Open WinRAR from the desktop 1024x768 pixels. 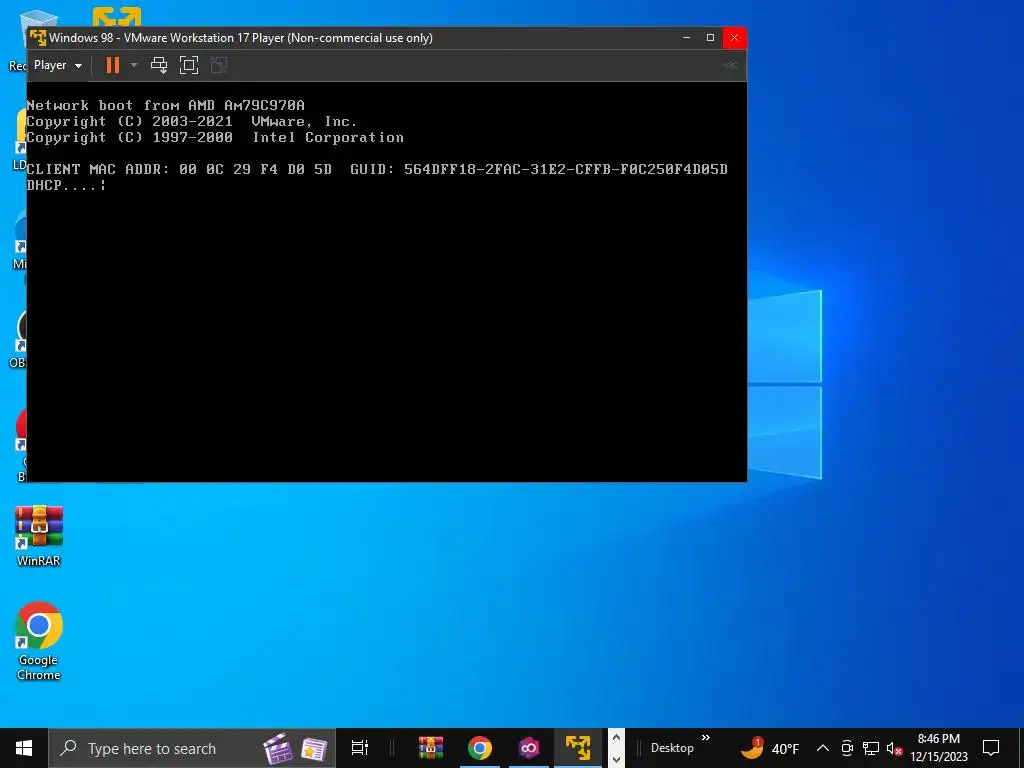click(x=39, y=536)
